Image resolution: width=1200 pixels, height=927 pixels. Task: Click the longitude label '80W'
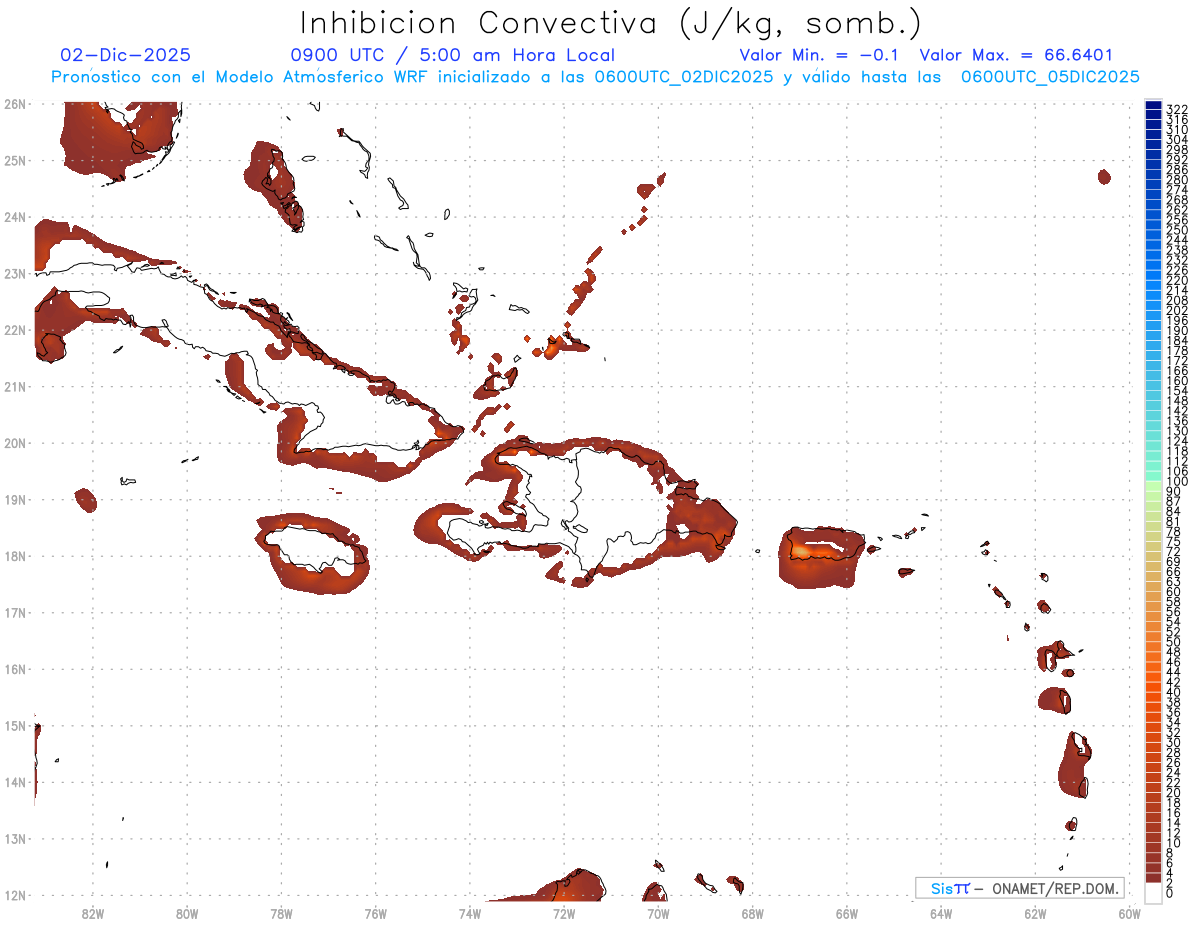pos(187,913)
